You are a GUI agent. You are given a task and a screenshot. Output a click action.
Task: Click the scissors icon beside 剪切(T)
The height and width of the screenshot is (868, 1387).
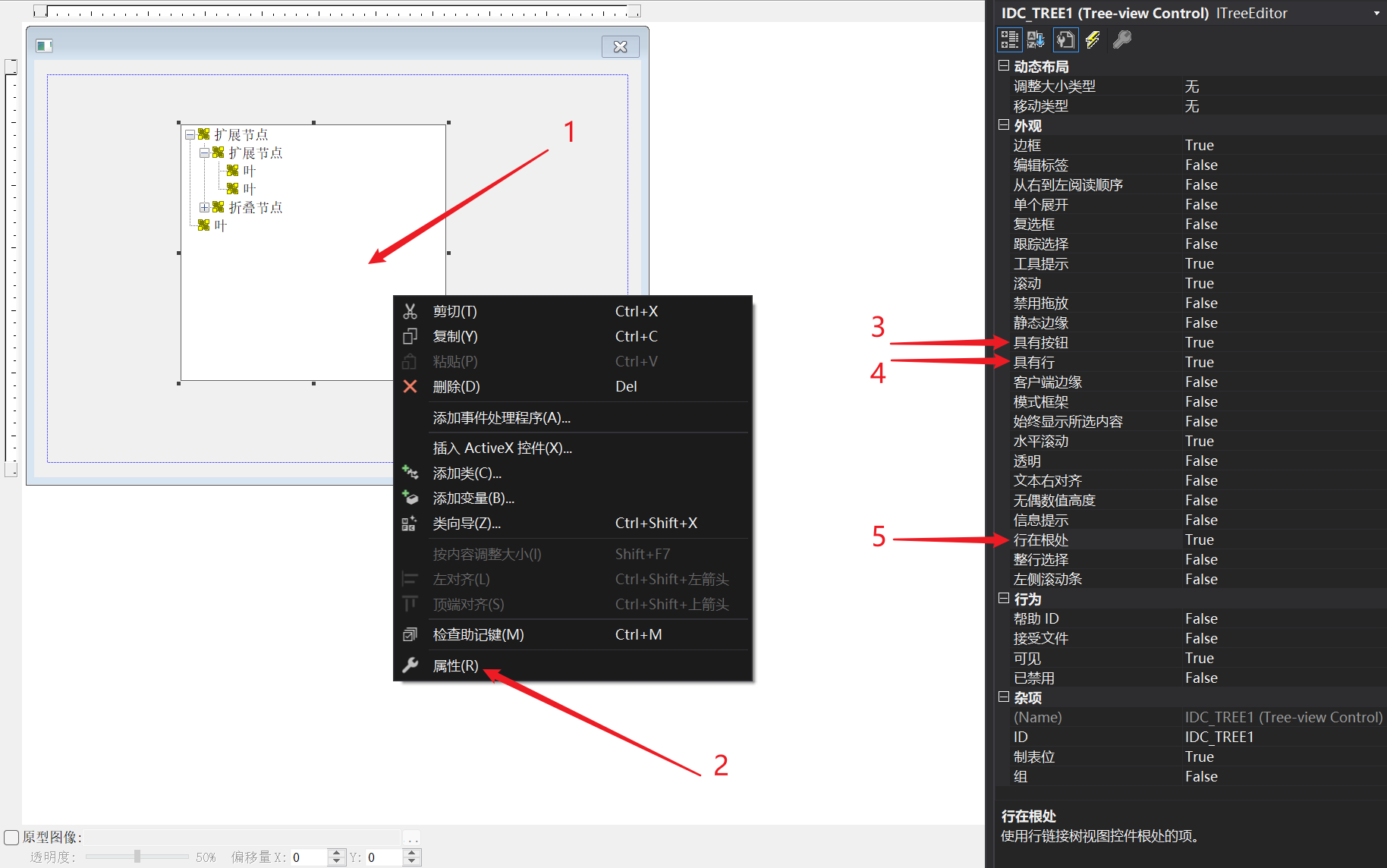(x=410, y=311)
